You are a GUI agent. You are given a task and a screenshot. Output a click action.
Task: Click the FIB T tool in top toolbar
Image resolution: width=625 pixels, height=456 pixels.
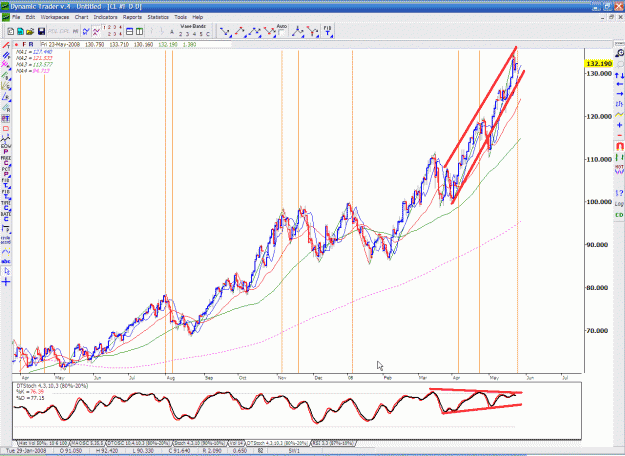point(328,31)
